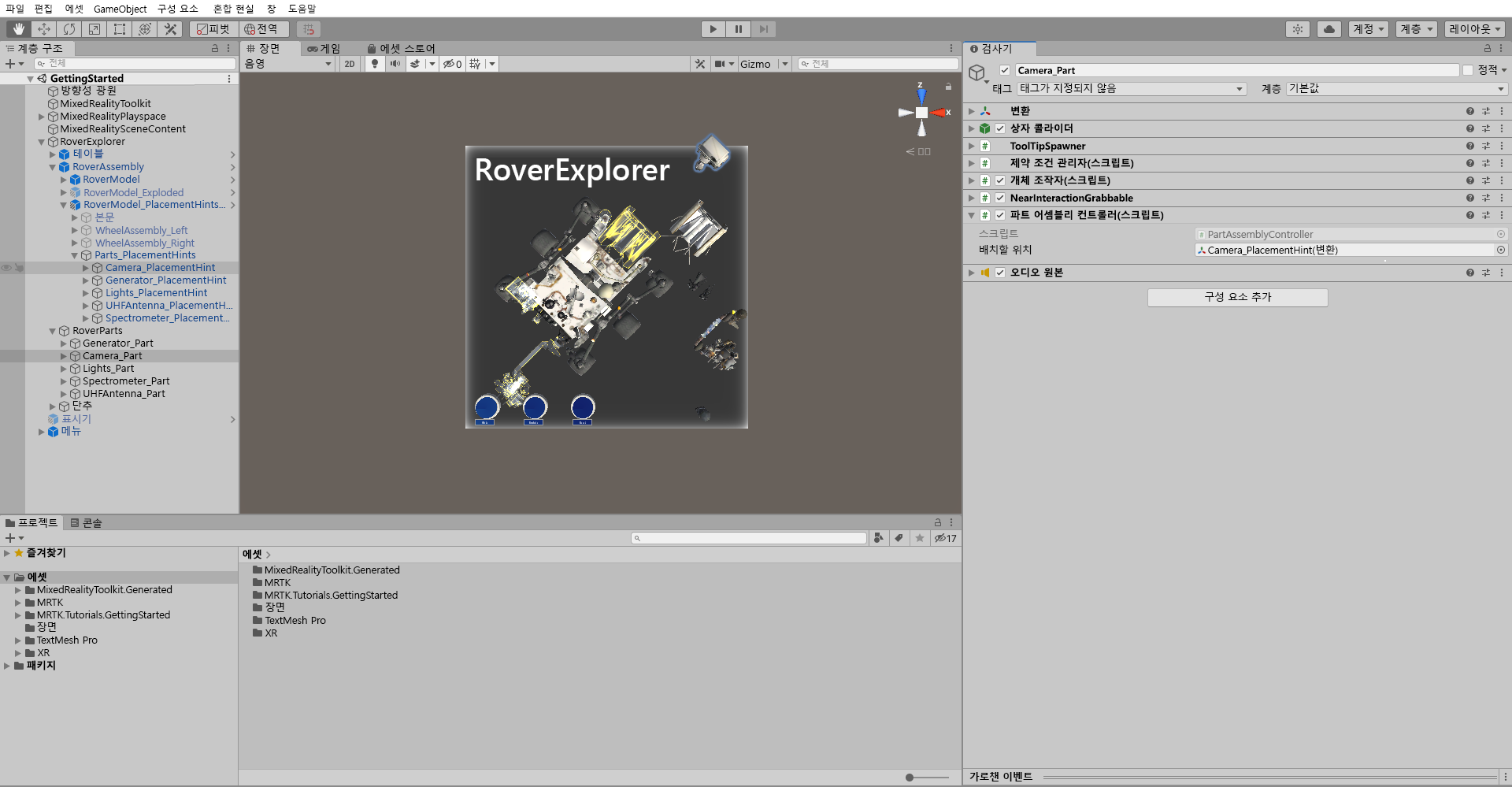
Task: Click the Z axis on the scene gizmo
Action: click(921, 95)
